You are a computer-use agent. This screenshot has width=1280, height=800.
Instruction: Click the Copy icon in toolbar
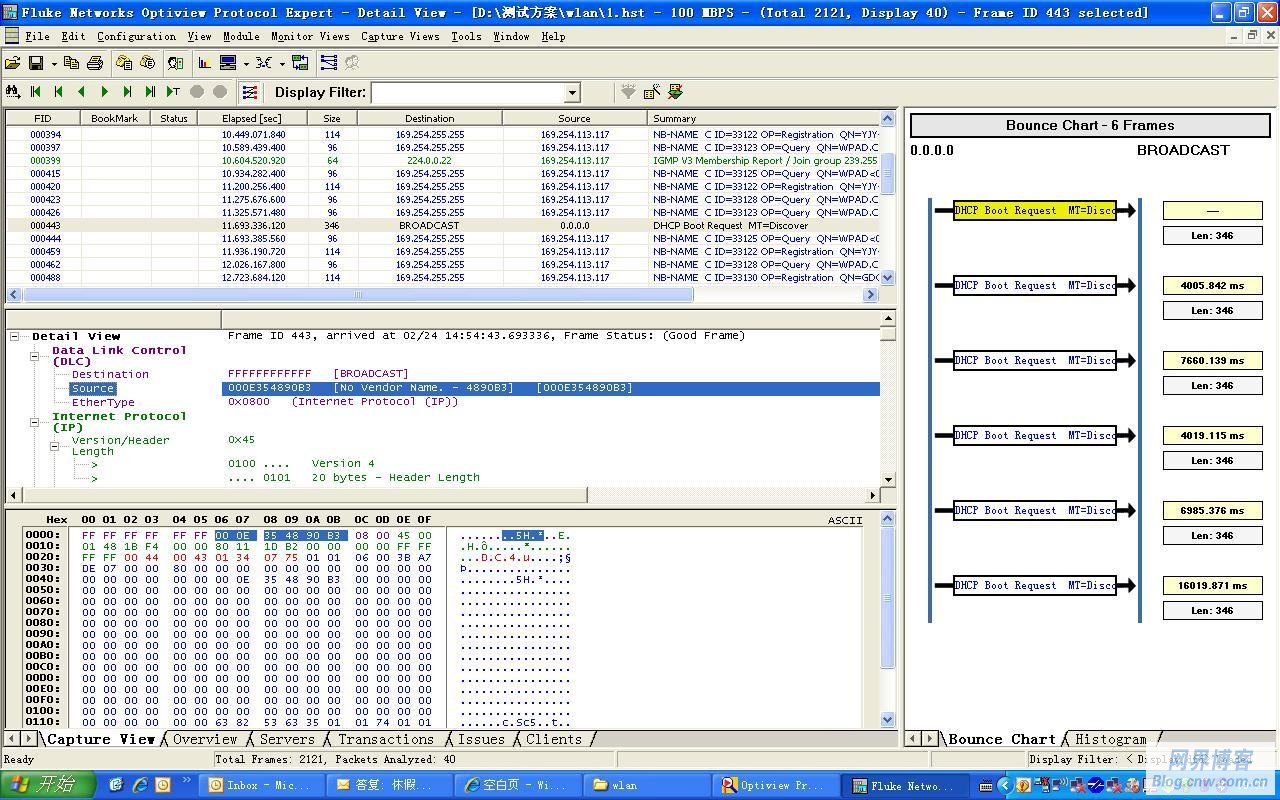[x=71, y=63]
